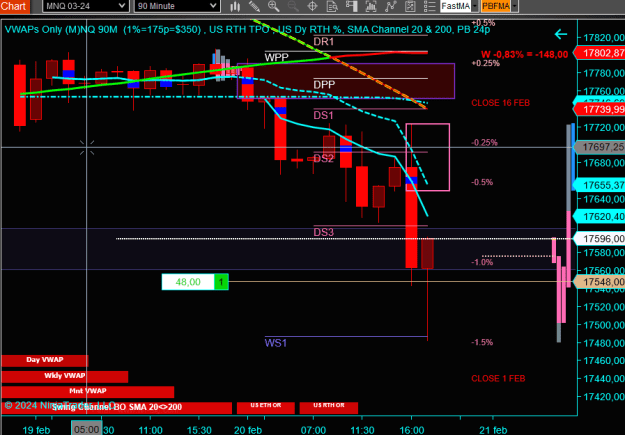Toggle Swing Channel BO SMA 20<>200 button
Screen dimensions: 625x435
click(x=116, y=408)
